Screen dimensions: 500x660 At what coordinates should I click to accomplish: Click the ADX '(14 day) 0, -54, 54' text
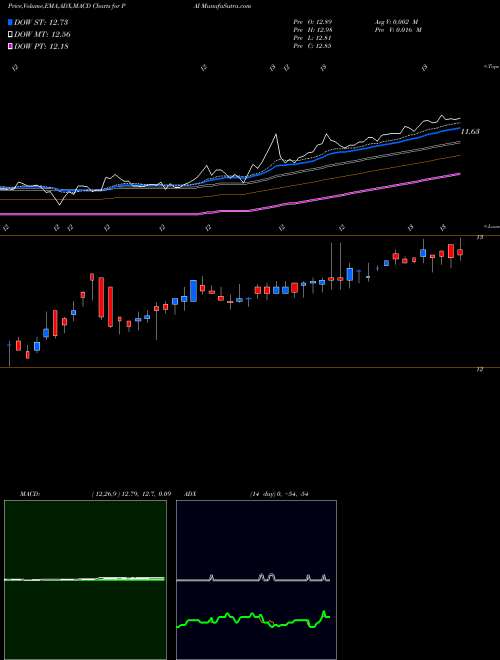[279, 494]
